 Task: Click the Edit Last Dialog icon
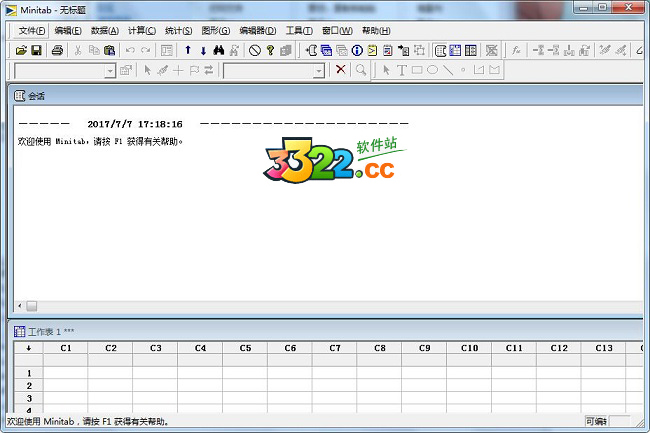[x=167, y=51]
